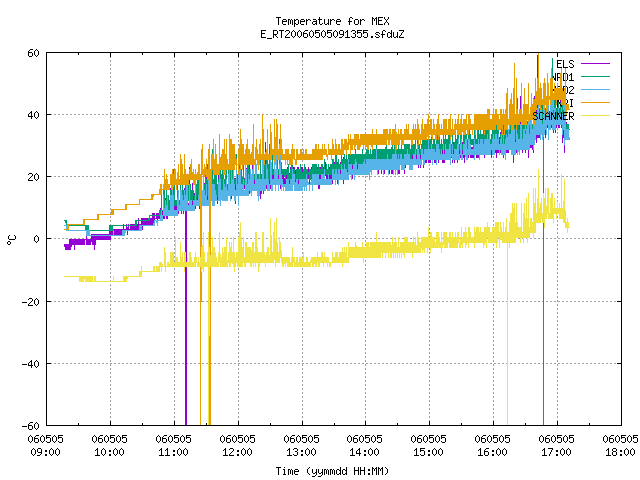This screenshot has height=480, width=640.
Task: Click the y-axis label 40
Action: tap(33, 115)
